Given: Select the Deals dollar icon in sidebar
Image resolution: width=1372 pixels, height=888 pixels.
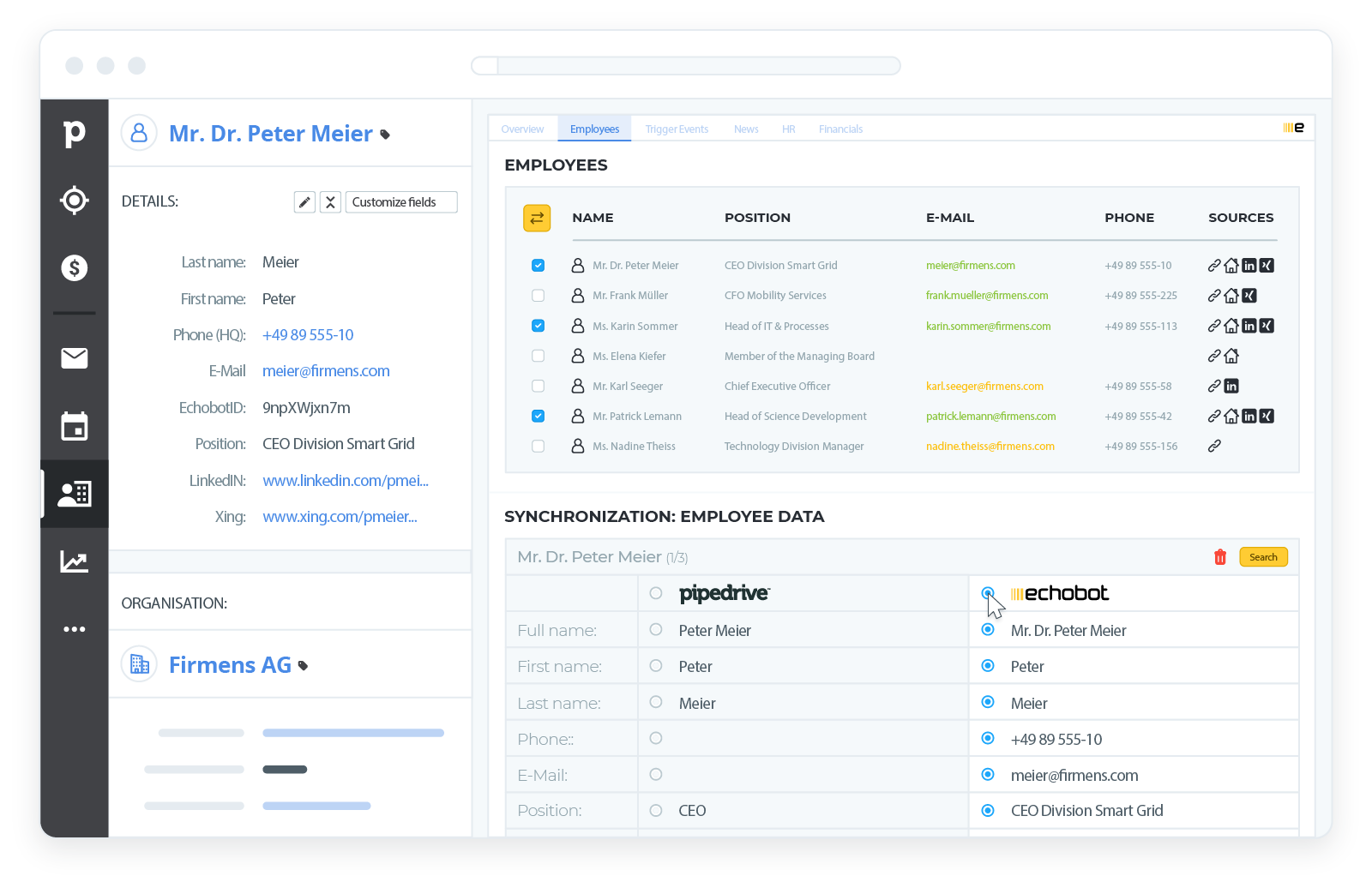Looking at the screenshot, I should (x=75, y=267).
